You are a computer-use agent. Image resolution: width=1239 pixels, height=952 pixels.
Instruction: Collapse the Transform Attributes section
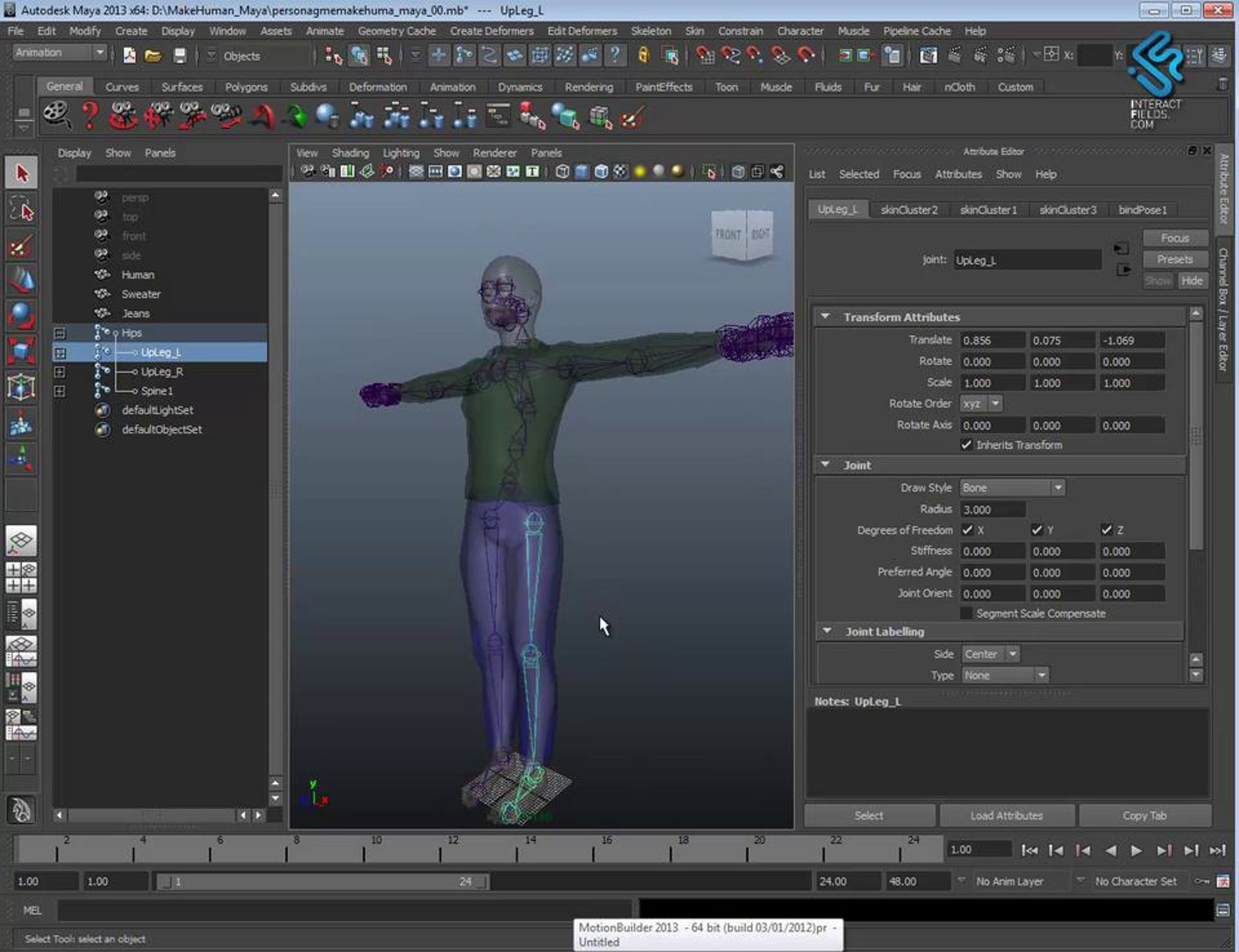coord(825,317)
